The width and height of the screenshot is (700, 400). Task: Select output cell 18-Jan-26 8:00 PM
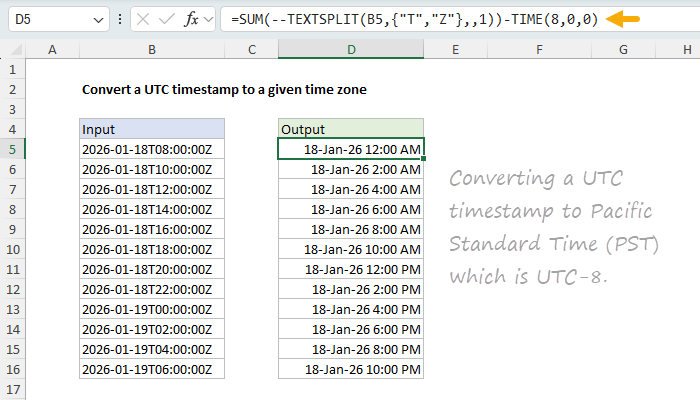click(x=351, y=349)
